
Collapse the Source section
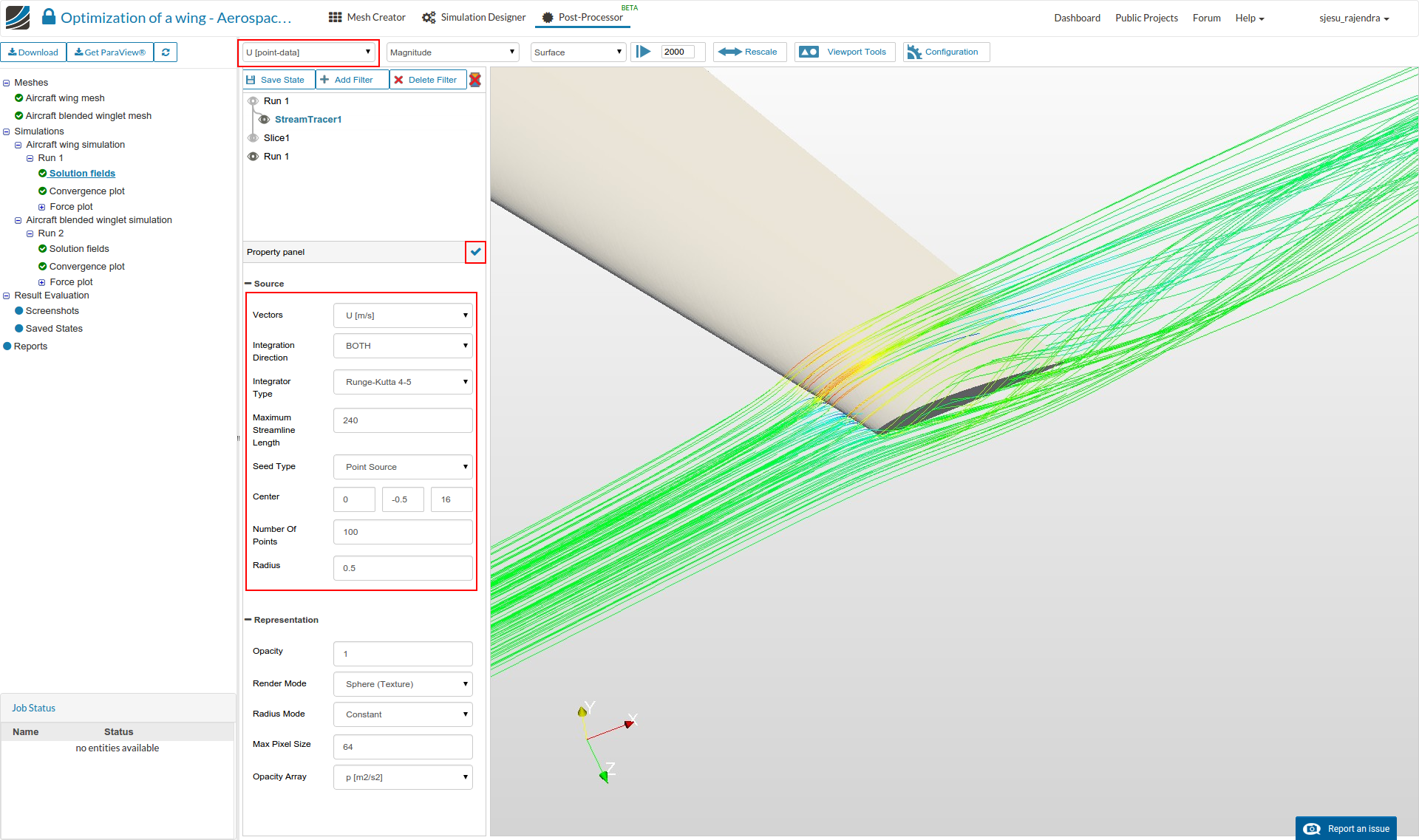[248, 284]
